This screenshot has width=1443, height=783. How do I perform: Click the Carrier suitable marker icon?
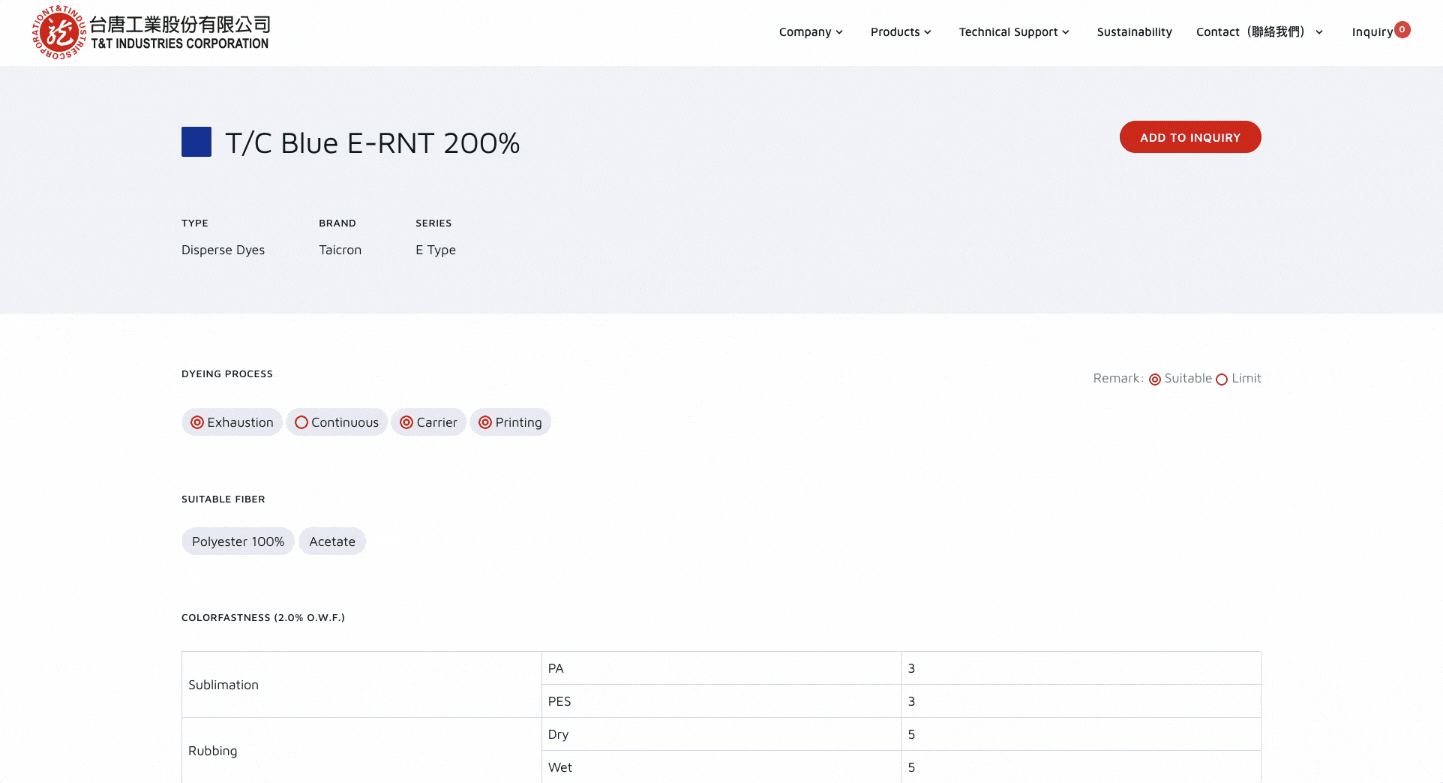[406, 422]
